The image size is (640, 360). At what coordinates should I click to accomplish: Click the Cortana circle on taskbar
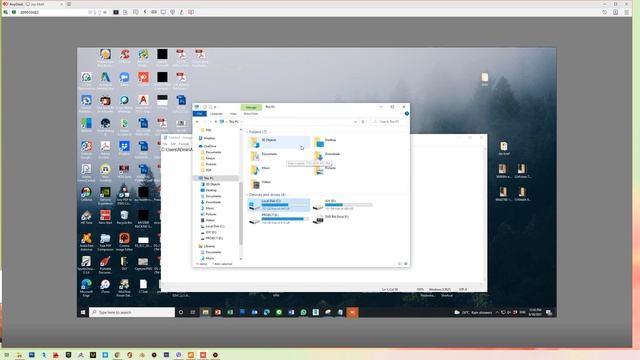click(x=181, y=312)
